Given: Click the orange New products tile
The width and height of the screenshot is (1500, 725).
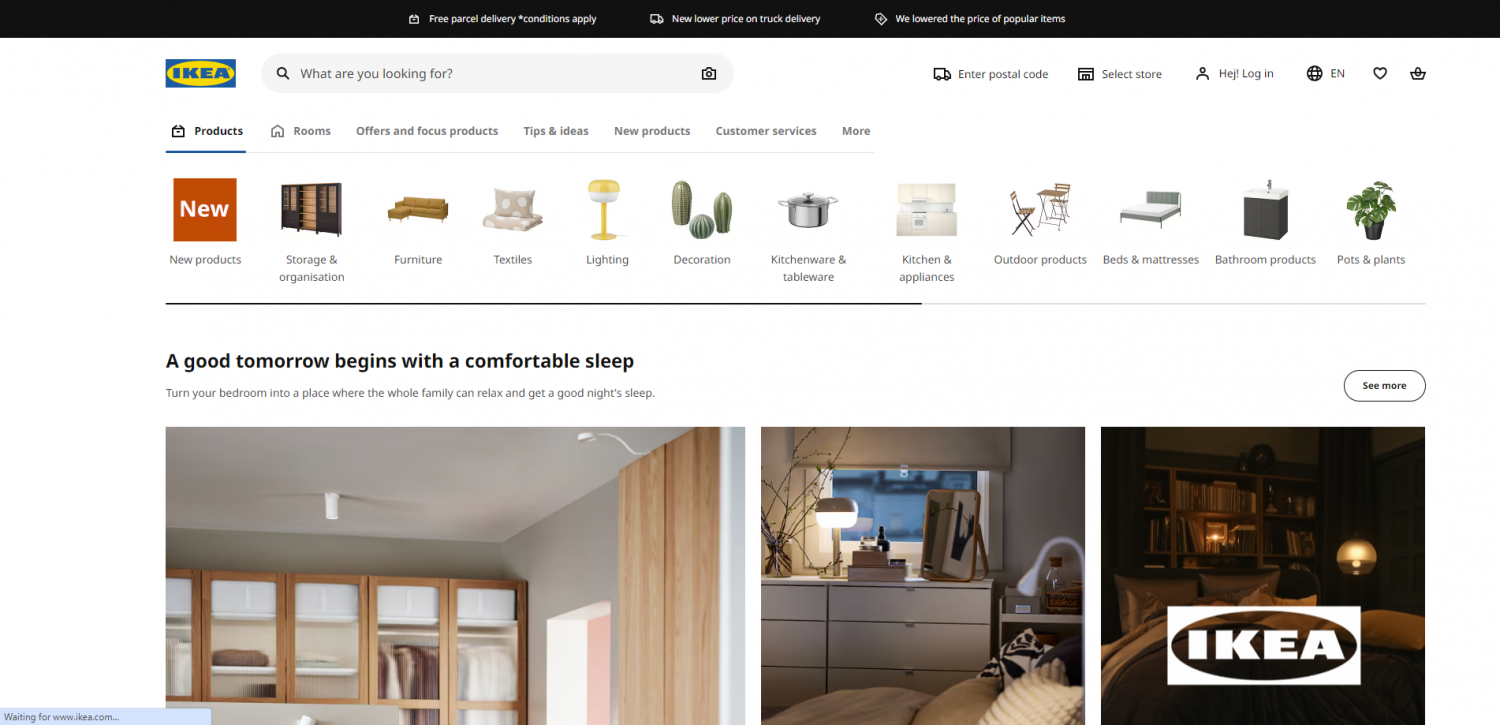Looking at the screenshot, I should [205, 210].
